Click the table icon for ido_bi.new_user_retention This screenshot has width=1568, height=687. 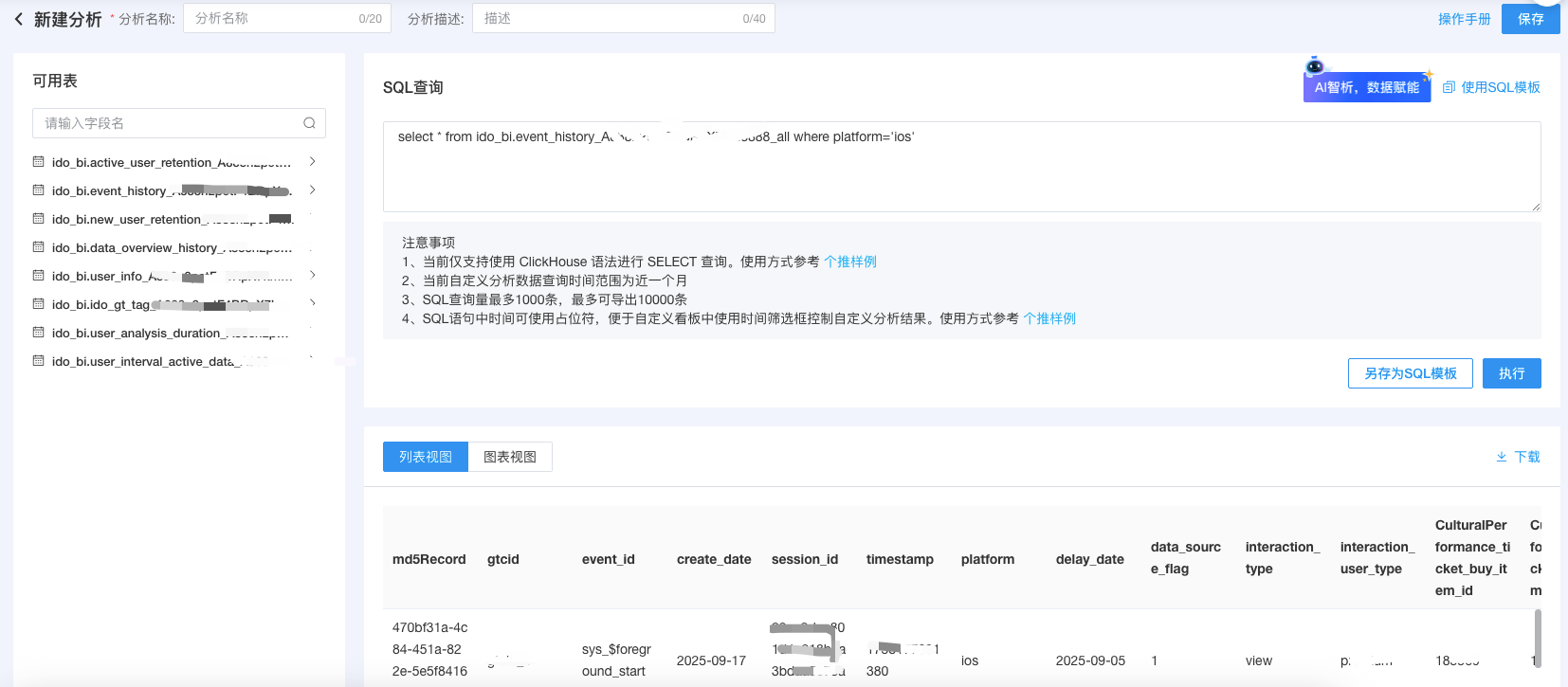coord(39,219)
